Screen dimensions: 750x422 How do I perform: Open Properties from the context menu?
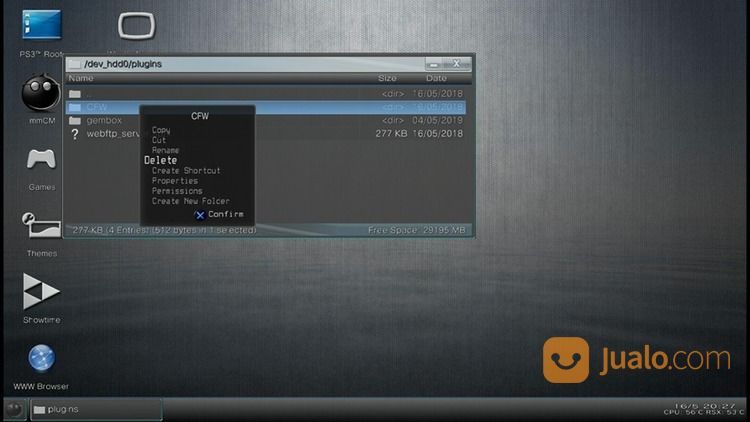[x=175, y=181]
